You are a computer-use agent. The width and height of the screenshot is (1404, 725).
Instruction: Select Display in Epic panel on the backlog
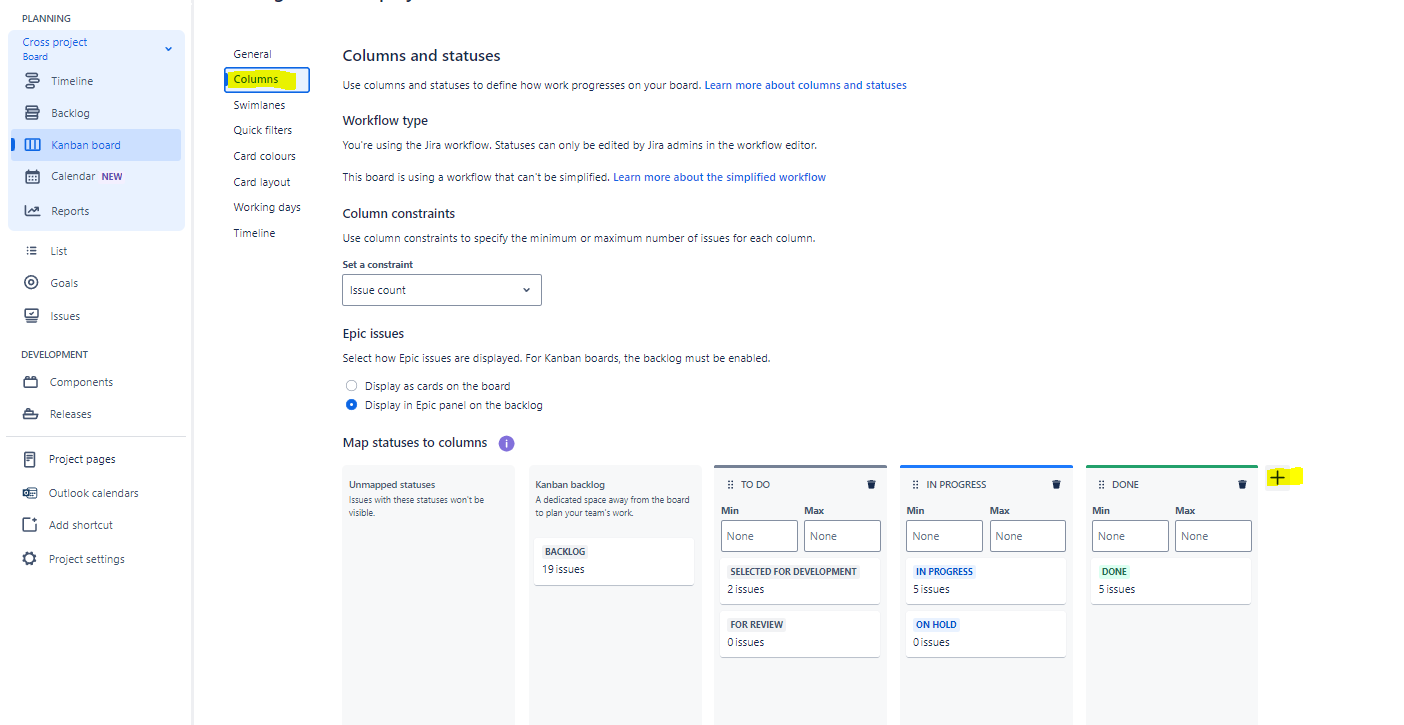[351, 405]
